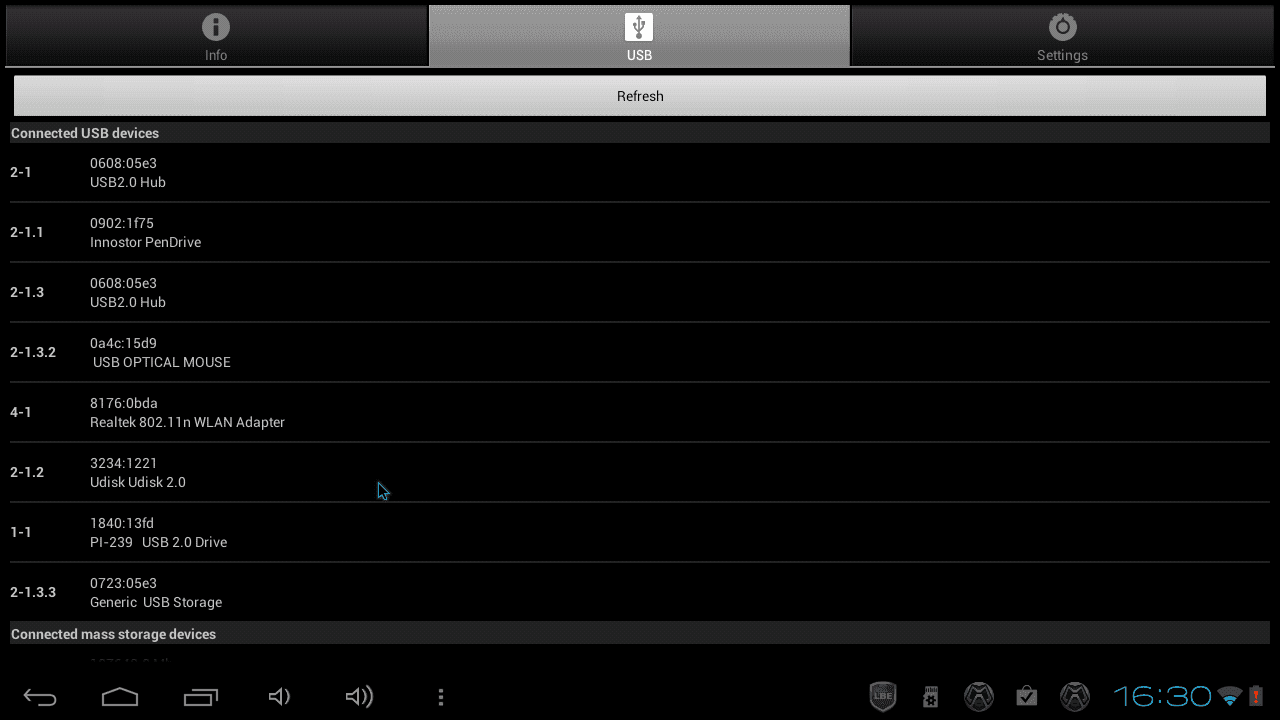Tap the Android home icon
The image size is (1280, 720).
120,697
